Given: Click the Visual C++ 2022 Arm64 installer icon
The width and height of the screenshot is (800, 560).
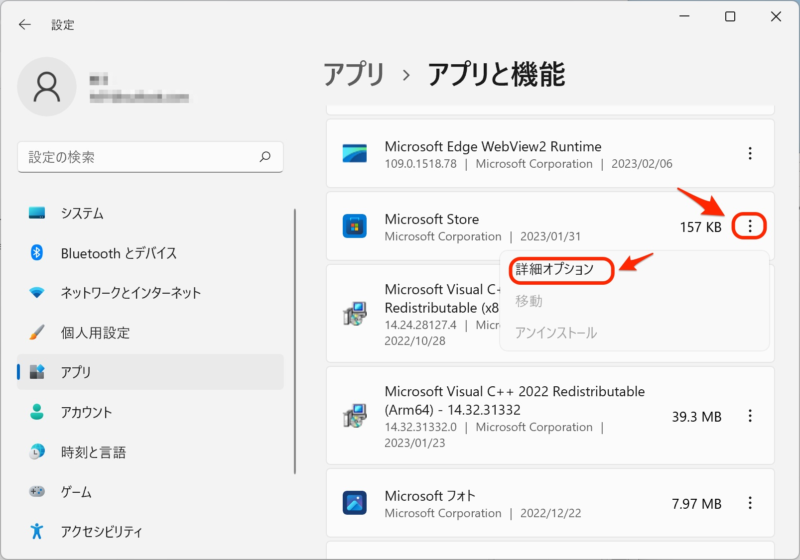Looking at the screenshot, I should pyautogui.click(x=355, y=416).
